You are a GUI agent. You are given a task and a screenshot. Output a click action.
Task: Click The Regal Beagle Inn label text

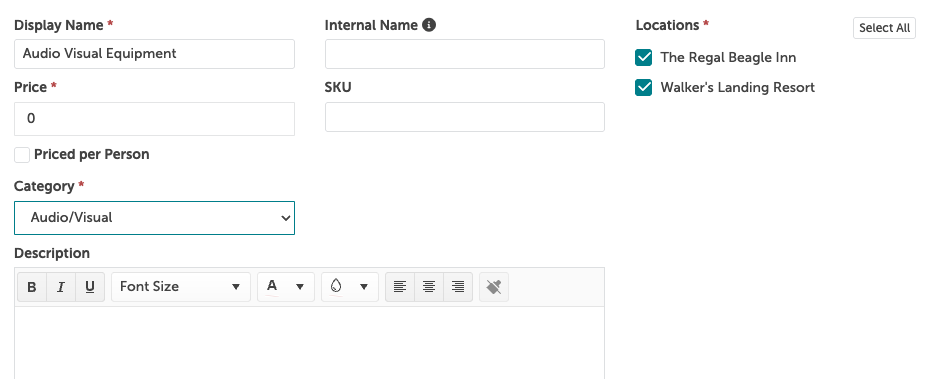pyautogui.click(x=728, y=58)
